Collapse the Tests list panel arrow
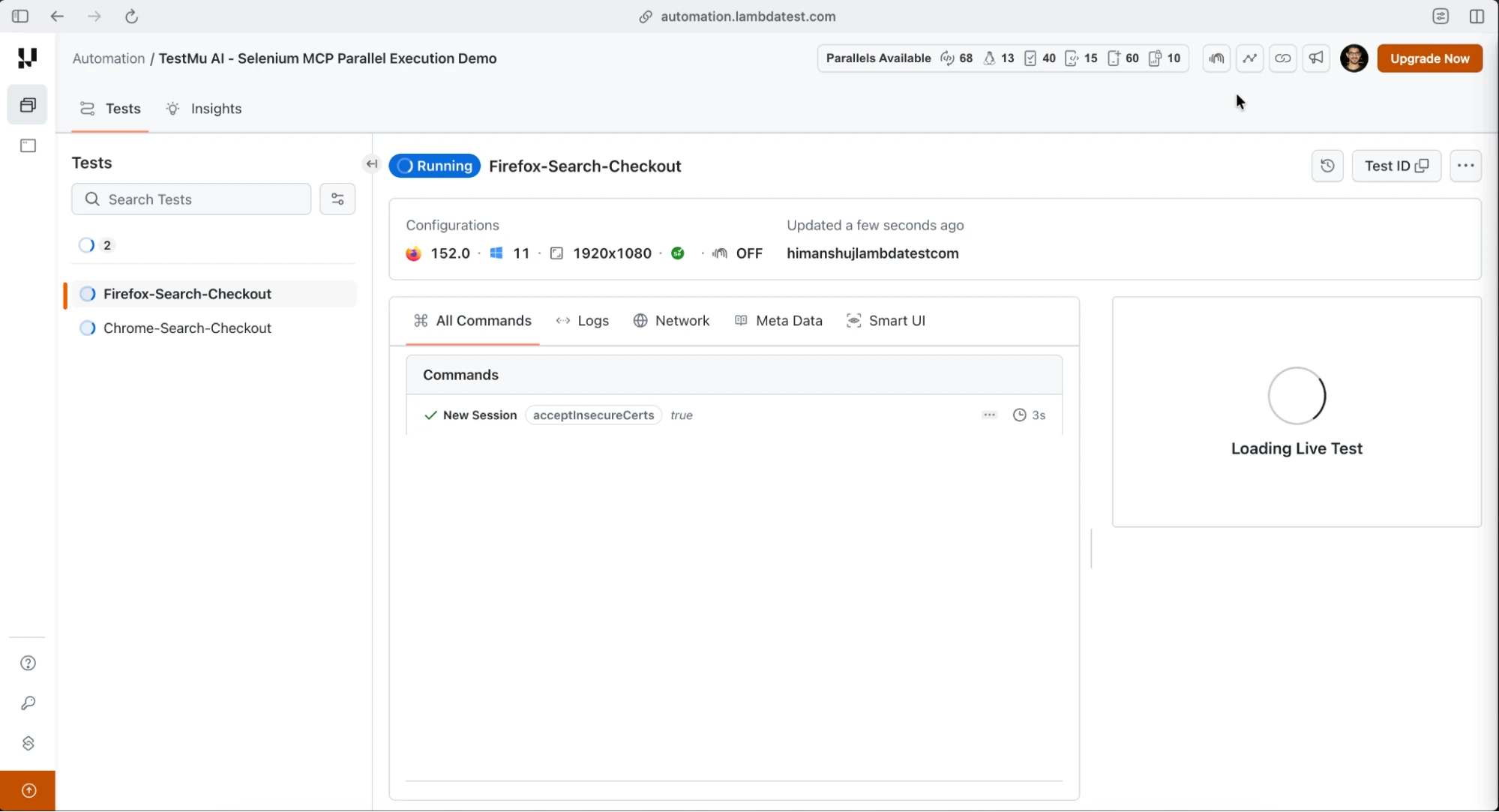1499x812 pixels. pyautogui.click(x=372, y=163)
